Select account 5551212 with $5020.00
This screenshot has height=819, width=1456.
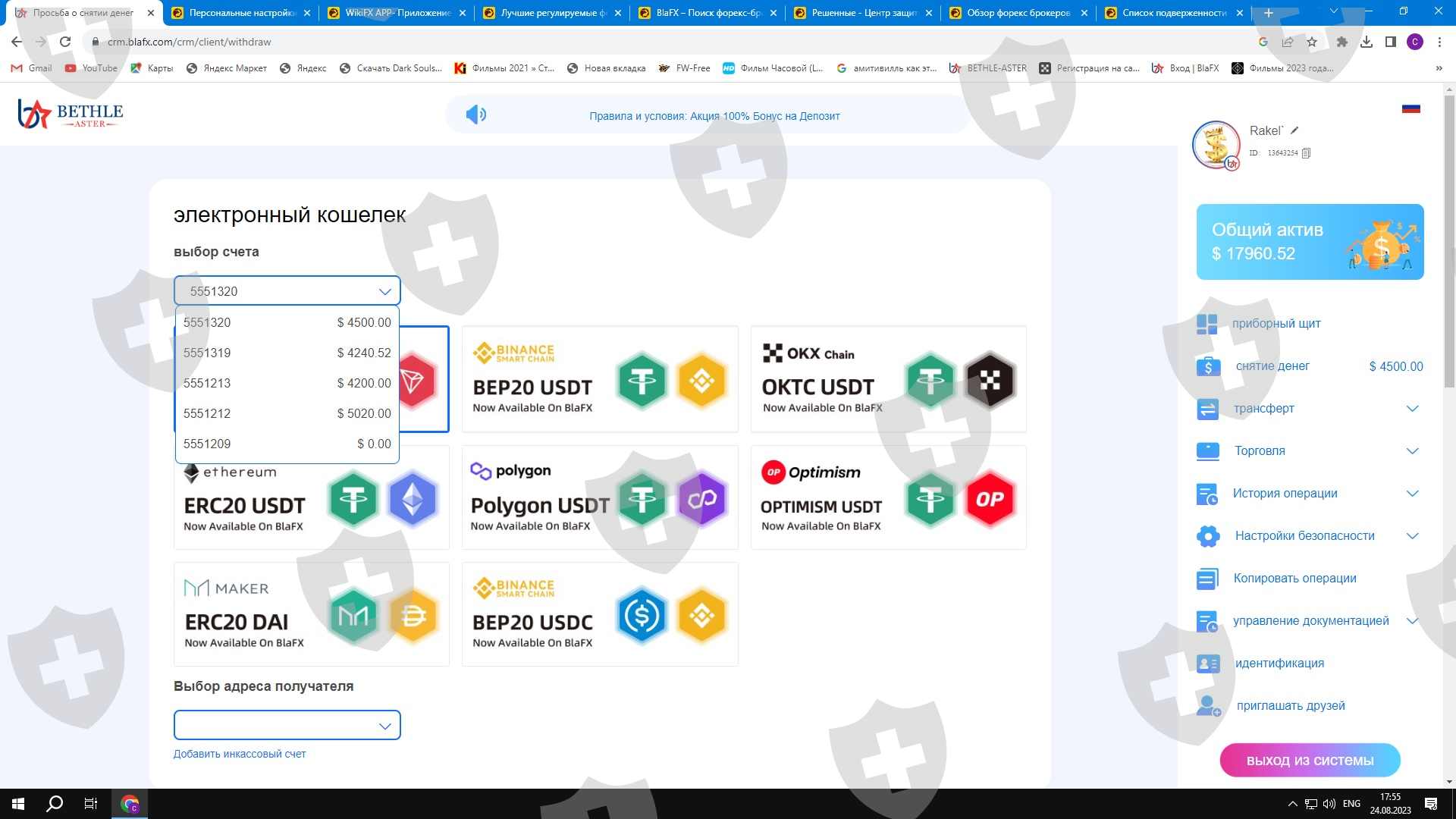(x=287, y=413)
